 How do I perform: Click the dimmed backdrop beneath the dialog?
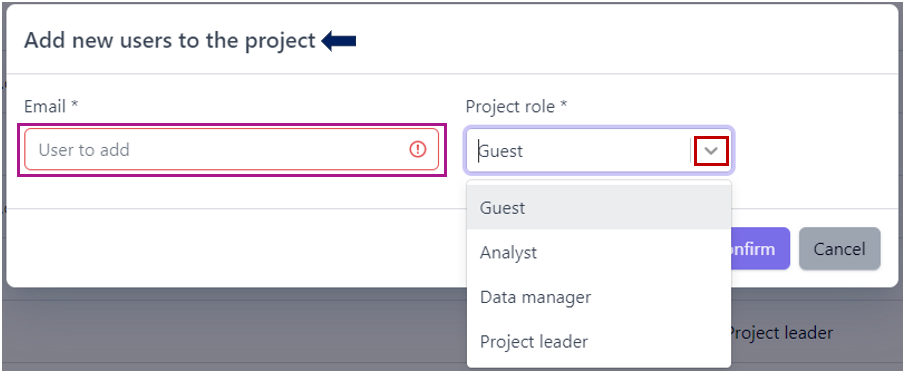230,331
